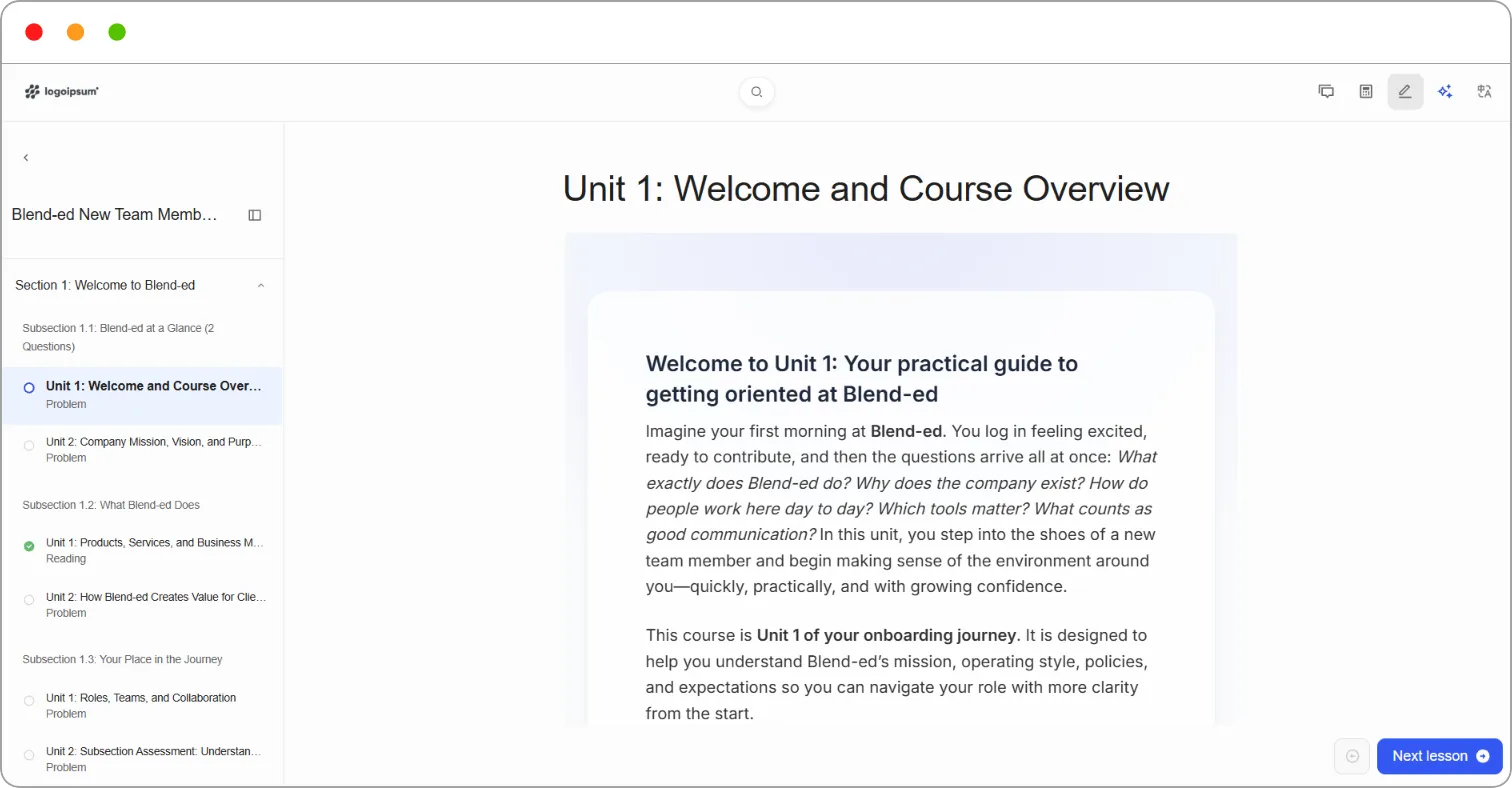This screenshot has width=1512, height=788.
Task: Click the Blend-ed New Team Member course title
Action: 115,215
